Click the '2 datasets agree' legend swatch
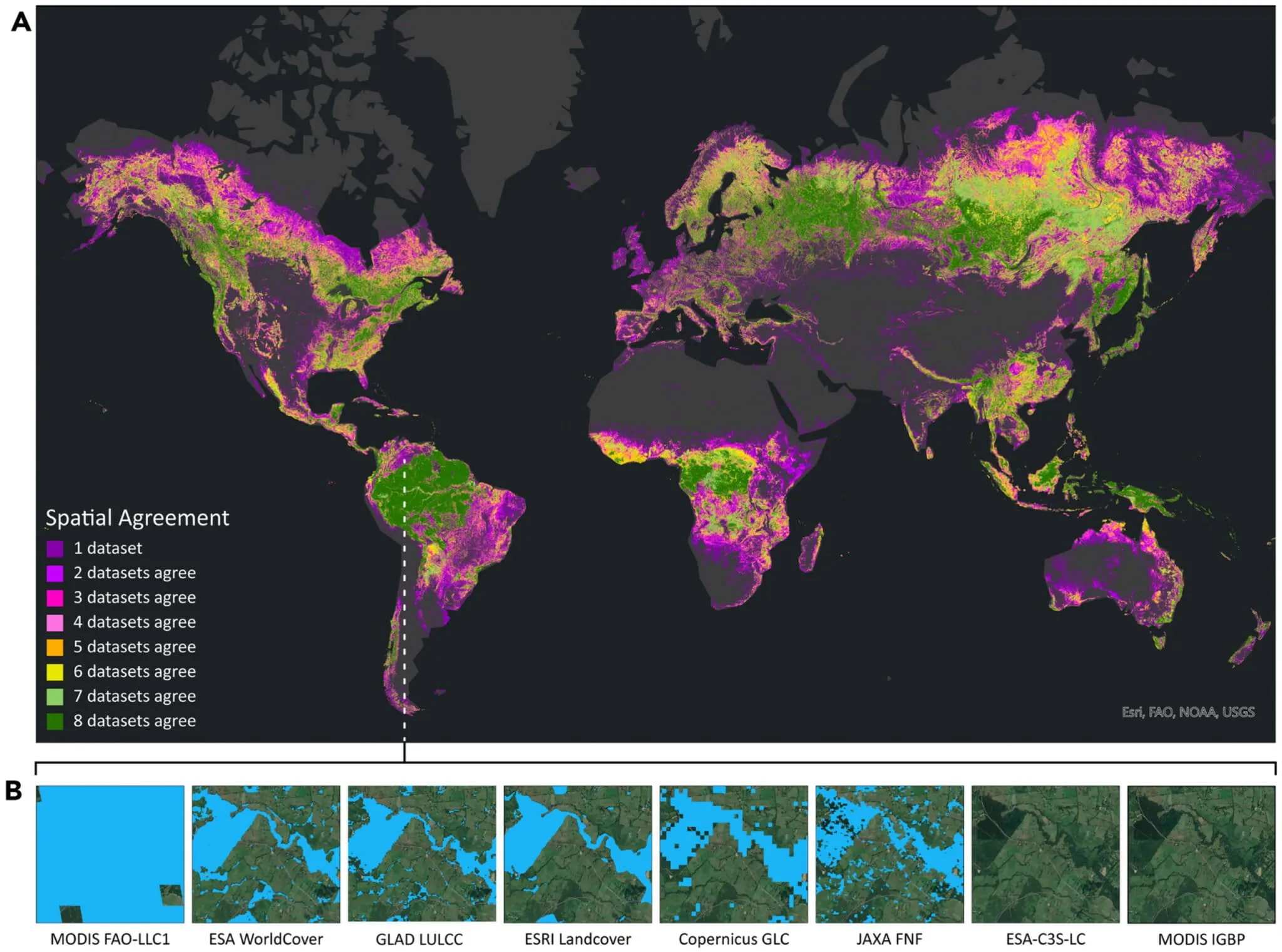 click(x=55, y=573)
